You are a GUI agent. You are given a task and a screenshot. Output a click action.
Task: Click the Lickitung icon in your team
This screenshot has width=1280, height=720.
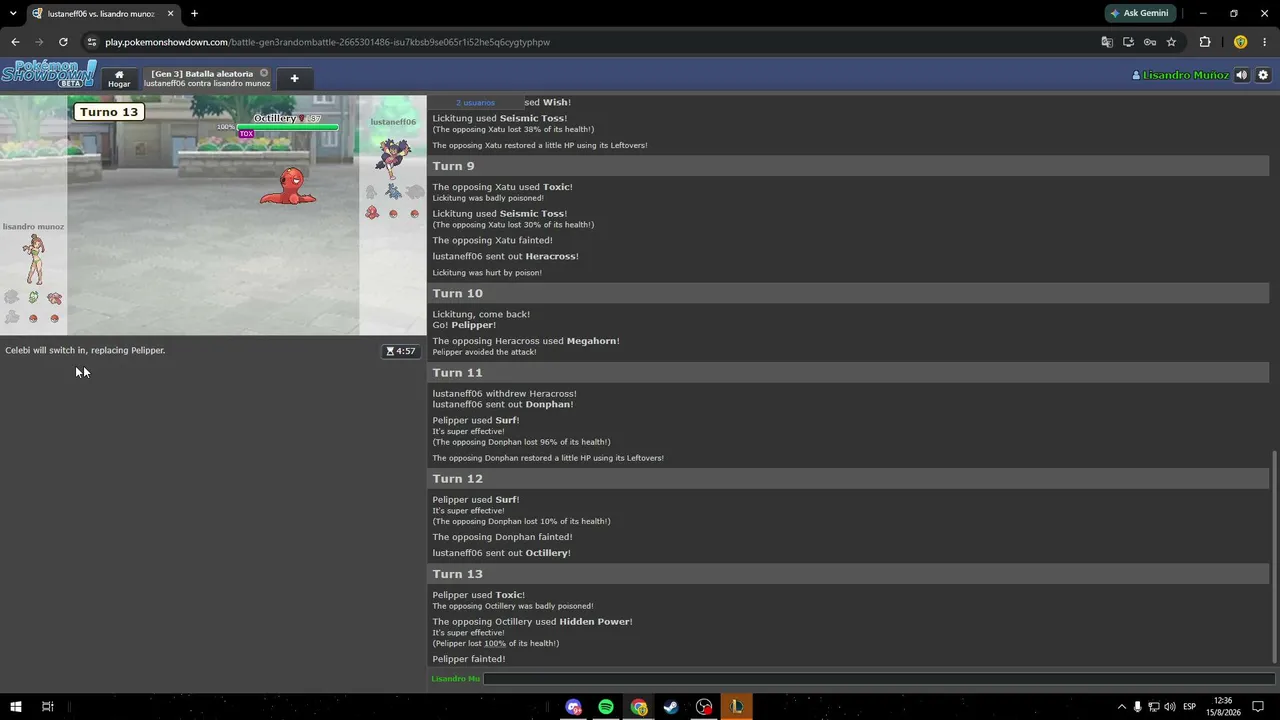(x=54, y=297)
